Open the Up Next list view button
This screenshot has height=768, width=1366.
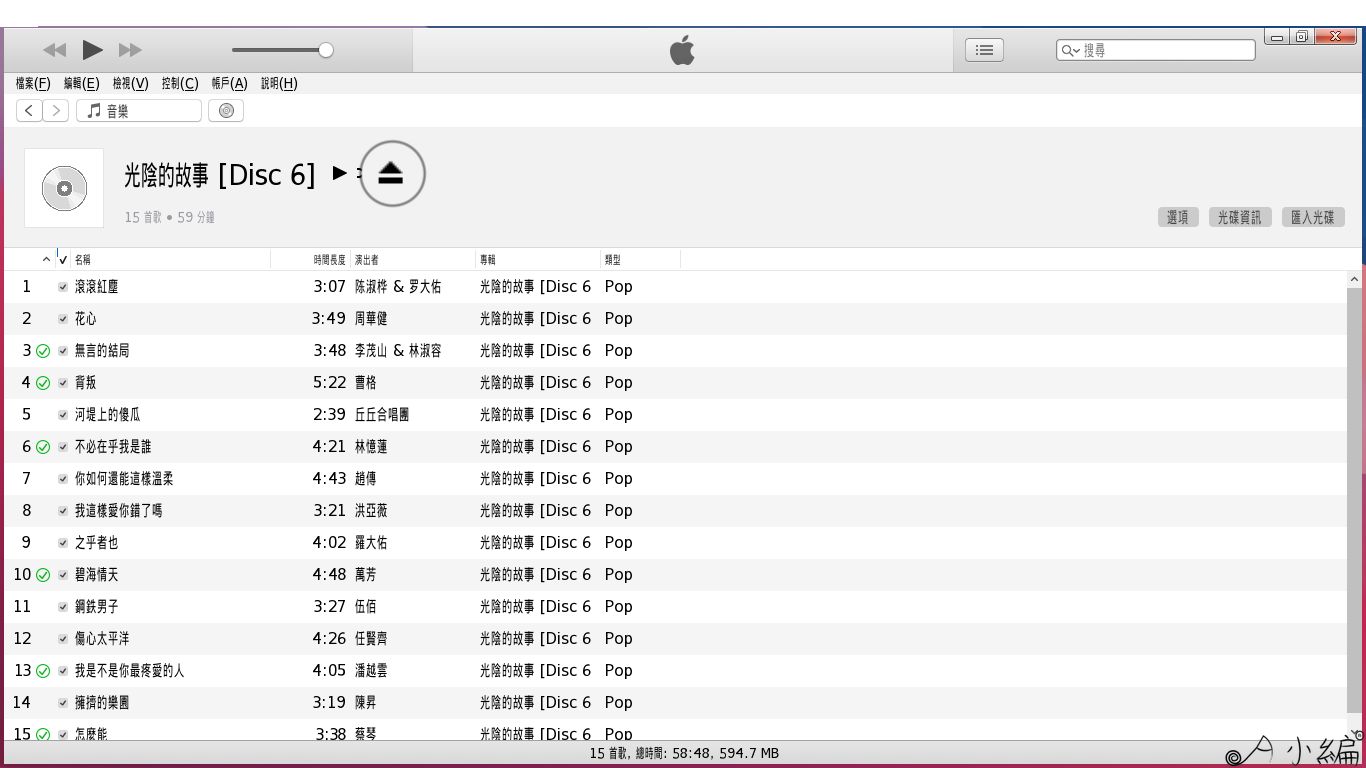(x=984, y=50)
